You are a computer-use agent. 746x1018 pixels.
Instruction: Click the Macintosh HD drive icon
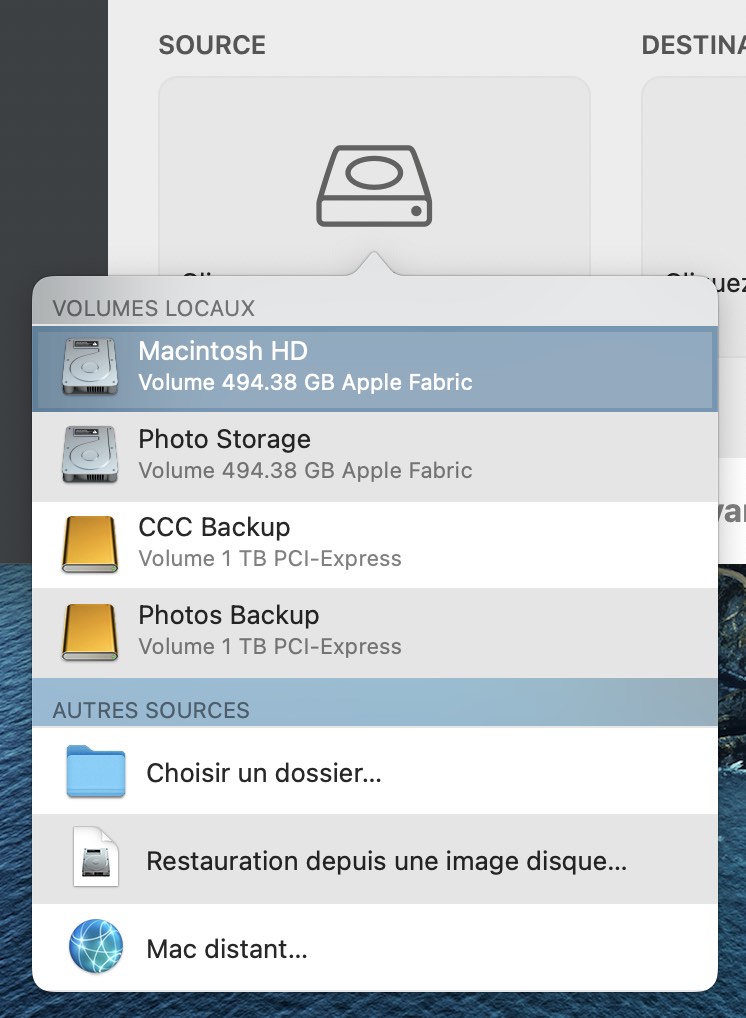coord(90,367)
